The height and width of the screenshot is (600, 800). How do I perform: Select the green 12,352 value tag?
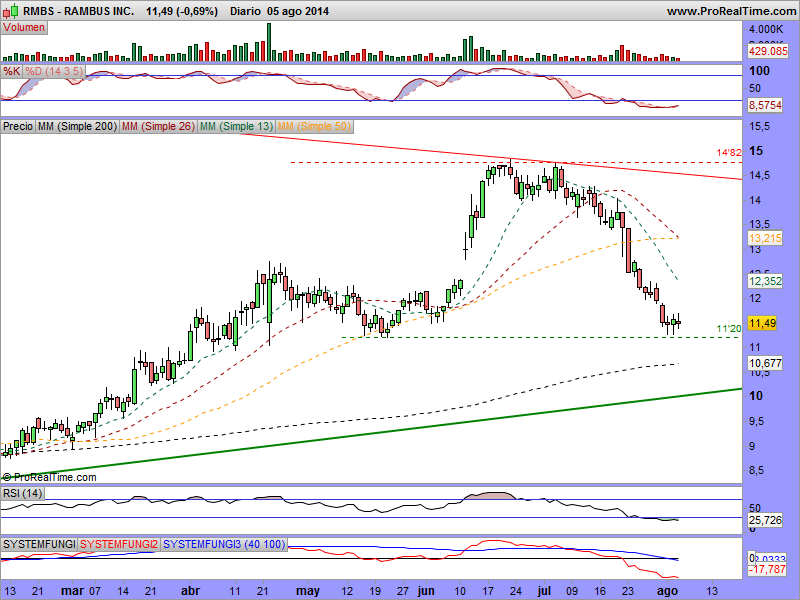765,281
